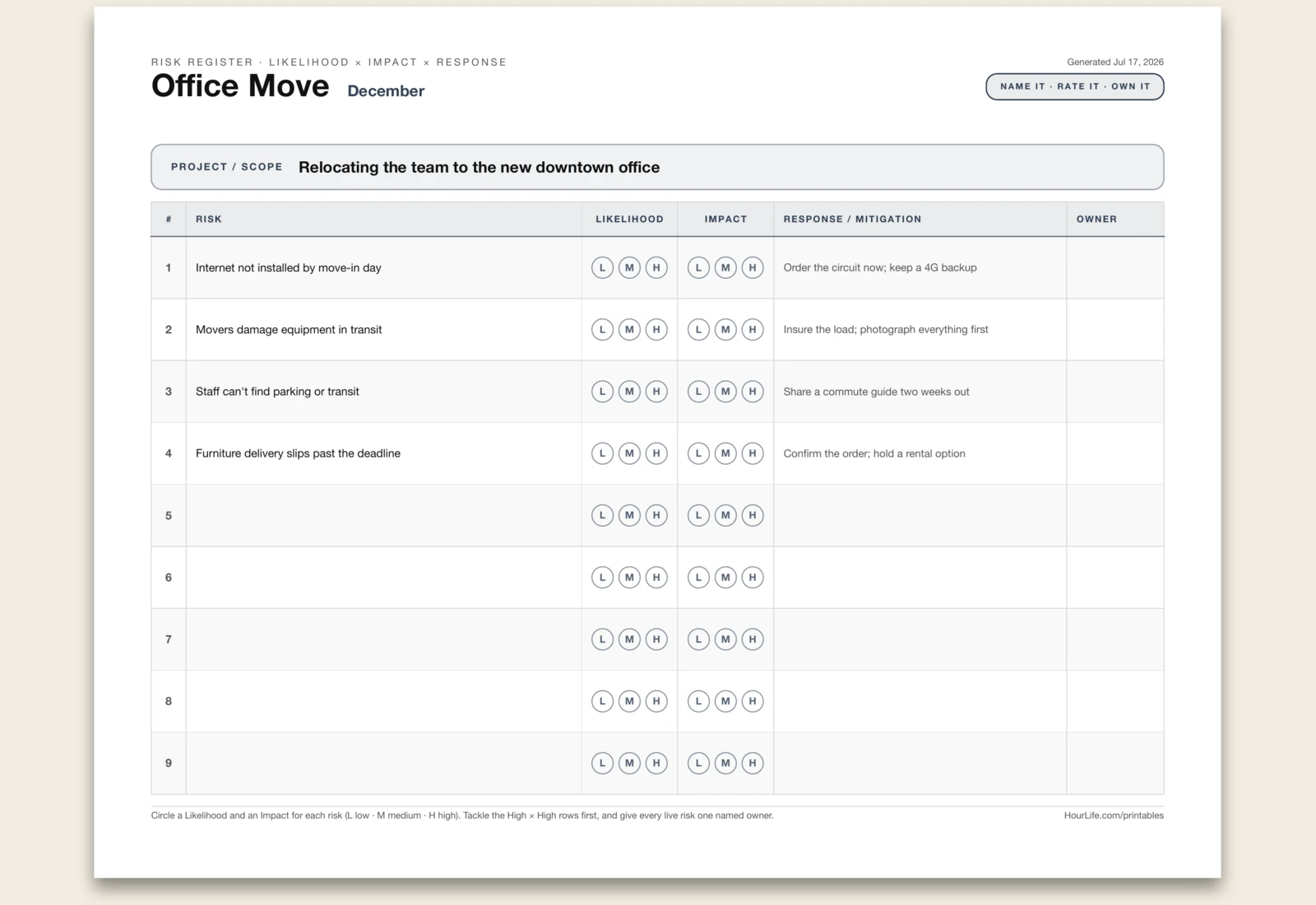Circle M likelihood for Internet not installed risk
Viewport: 1316px width, 905px height.
pos(629,267)
